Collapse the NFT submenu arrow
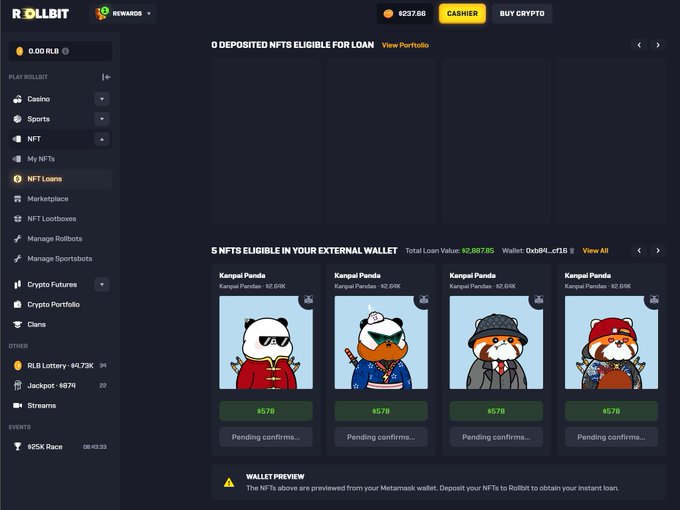 coord(102,139)
